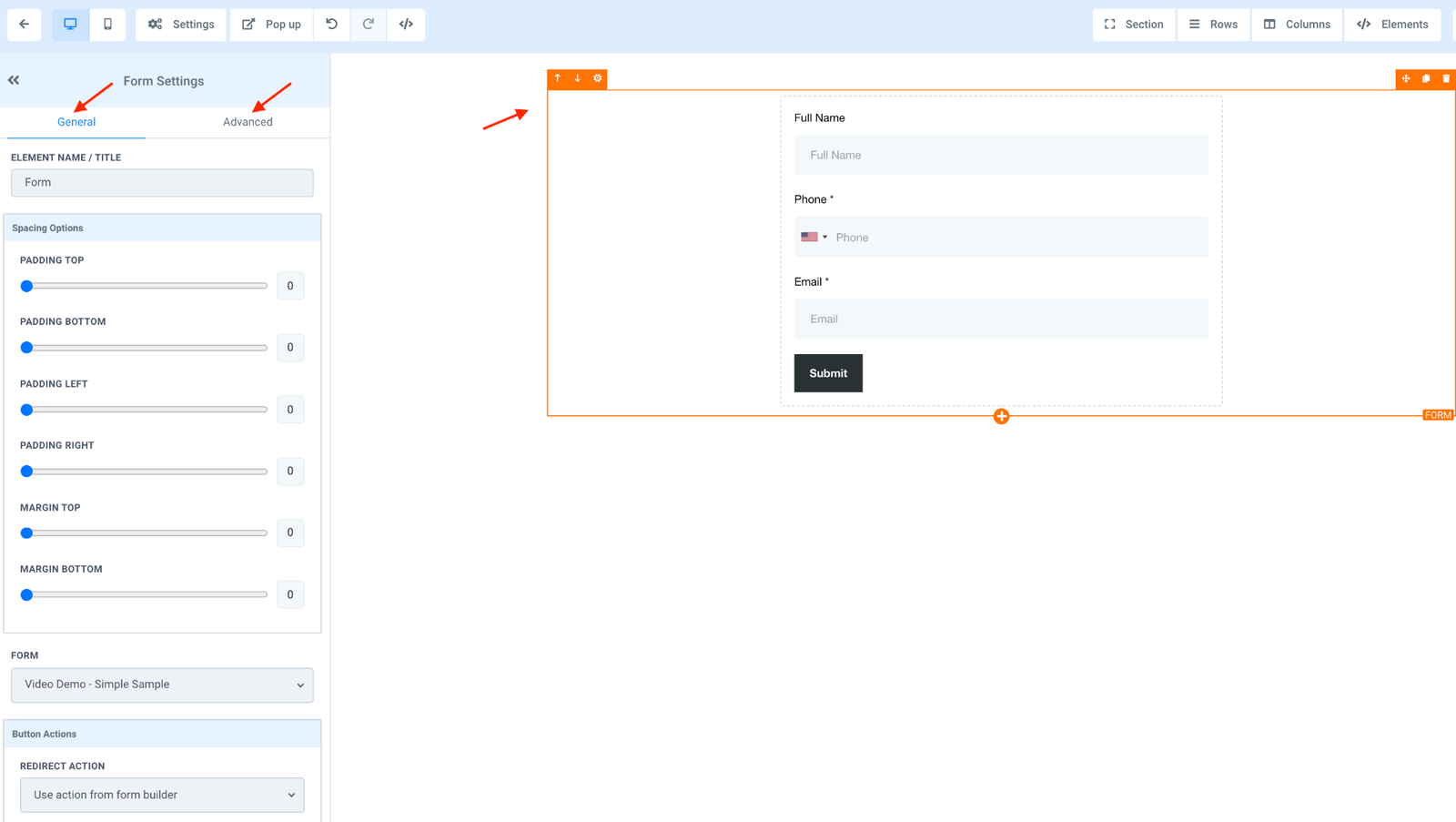1456x822 pixels.
Task: Expand the Redirect Action dropdown
Action: click(162, 796)
